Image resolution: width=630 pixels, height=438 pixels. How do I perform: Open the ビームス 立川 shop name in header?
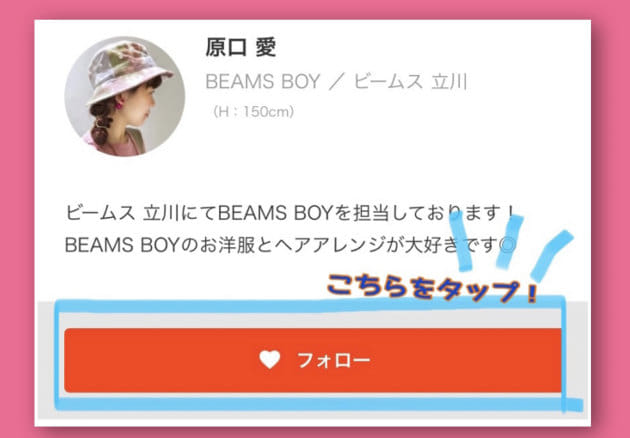[x=410, y=82]
